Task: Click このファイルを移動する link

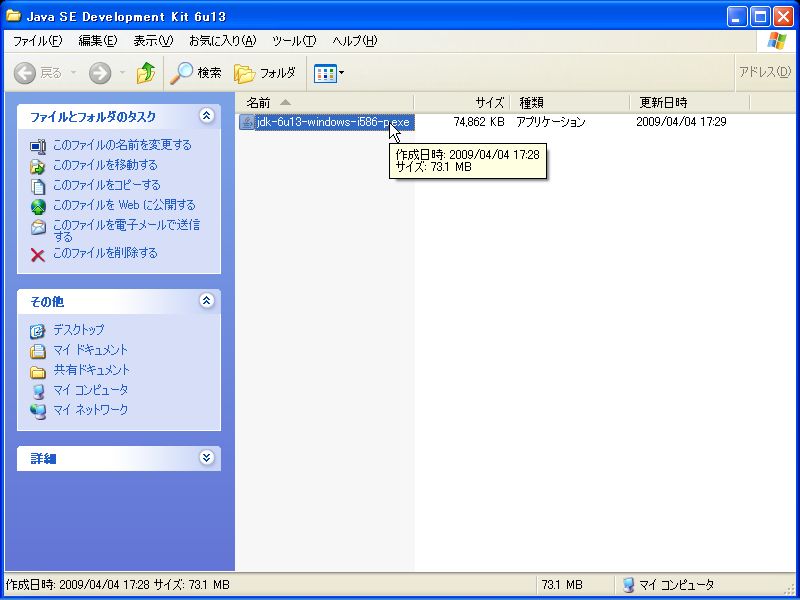Action: coord(105,165)
